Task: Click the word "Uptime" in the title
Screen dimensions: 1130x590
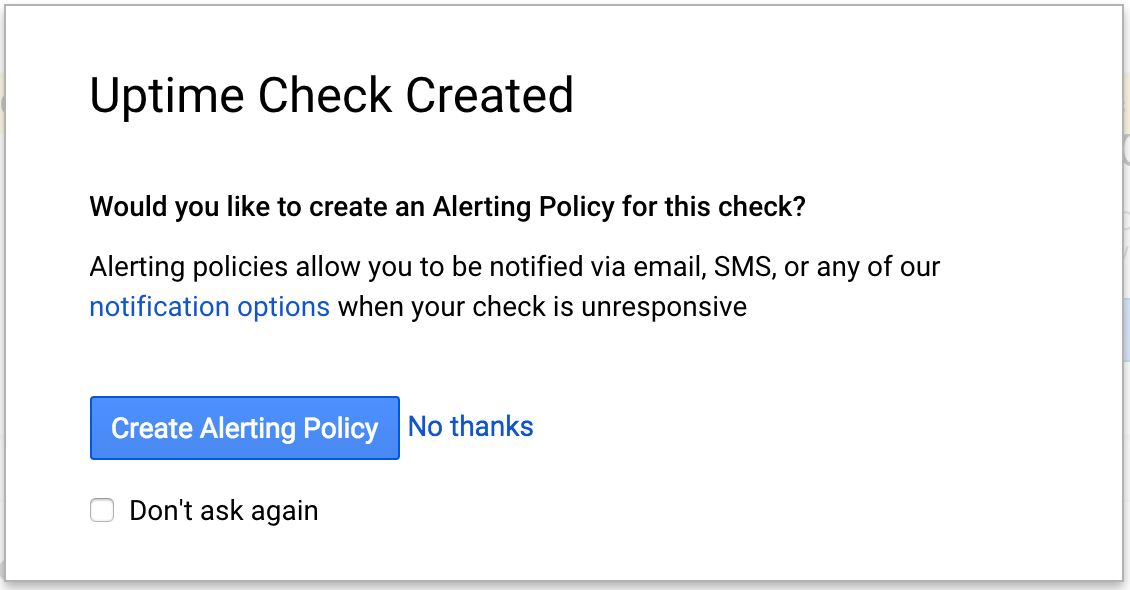Action: coord(166,96)
